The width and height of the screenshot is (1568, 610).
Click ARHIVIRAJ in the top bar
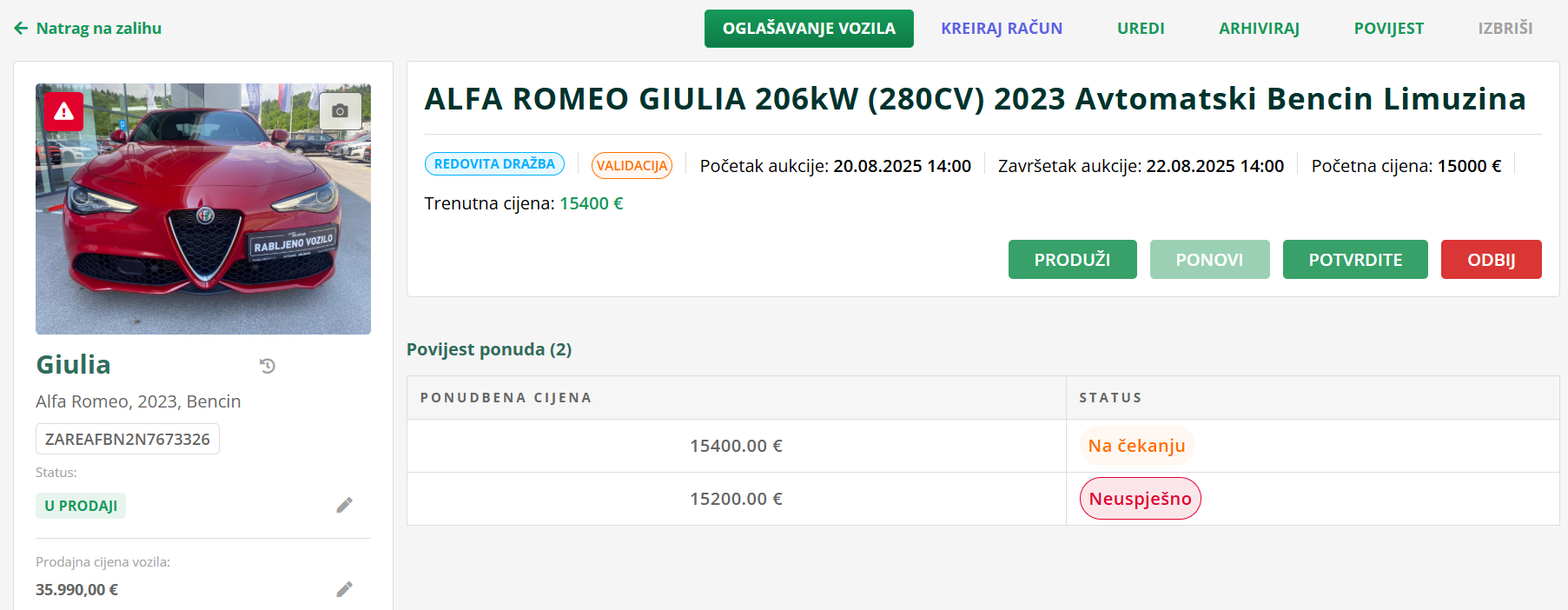click(1259, 29)
